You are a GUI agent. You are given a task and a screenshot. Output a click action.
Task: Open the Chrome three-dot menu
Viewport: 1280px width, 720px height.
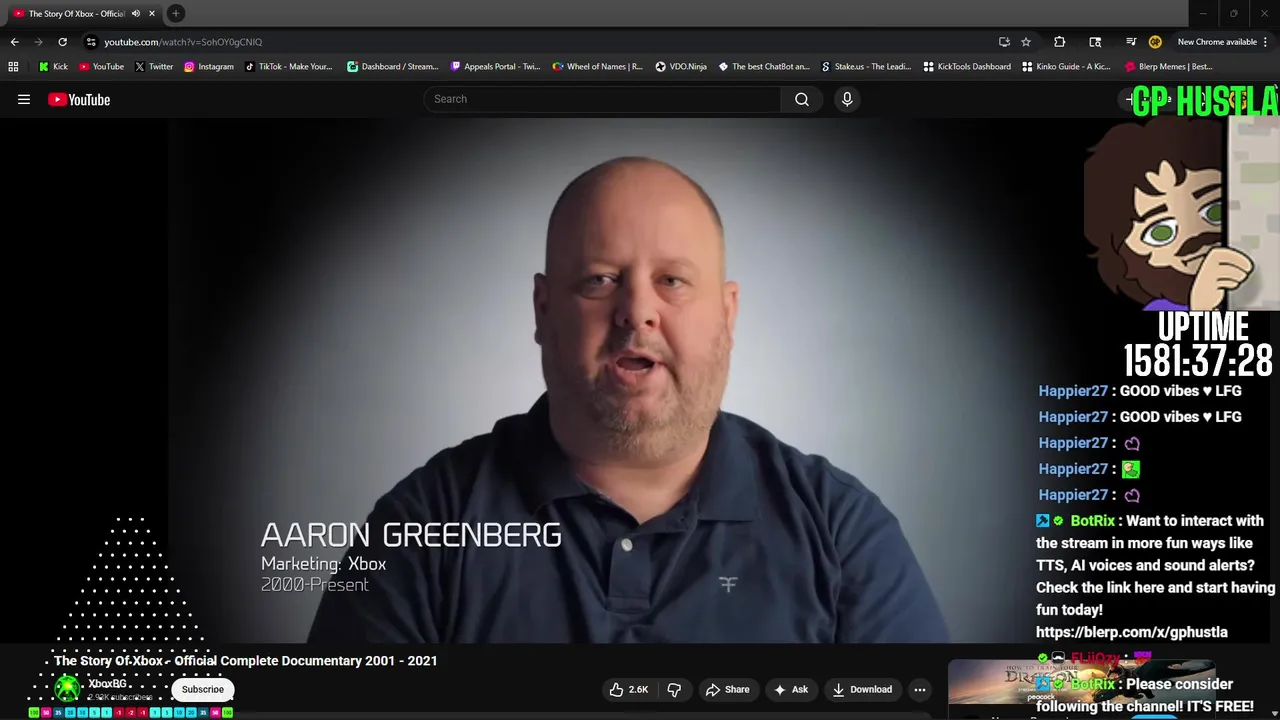pyautogui.click(x=1266, y=42)
